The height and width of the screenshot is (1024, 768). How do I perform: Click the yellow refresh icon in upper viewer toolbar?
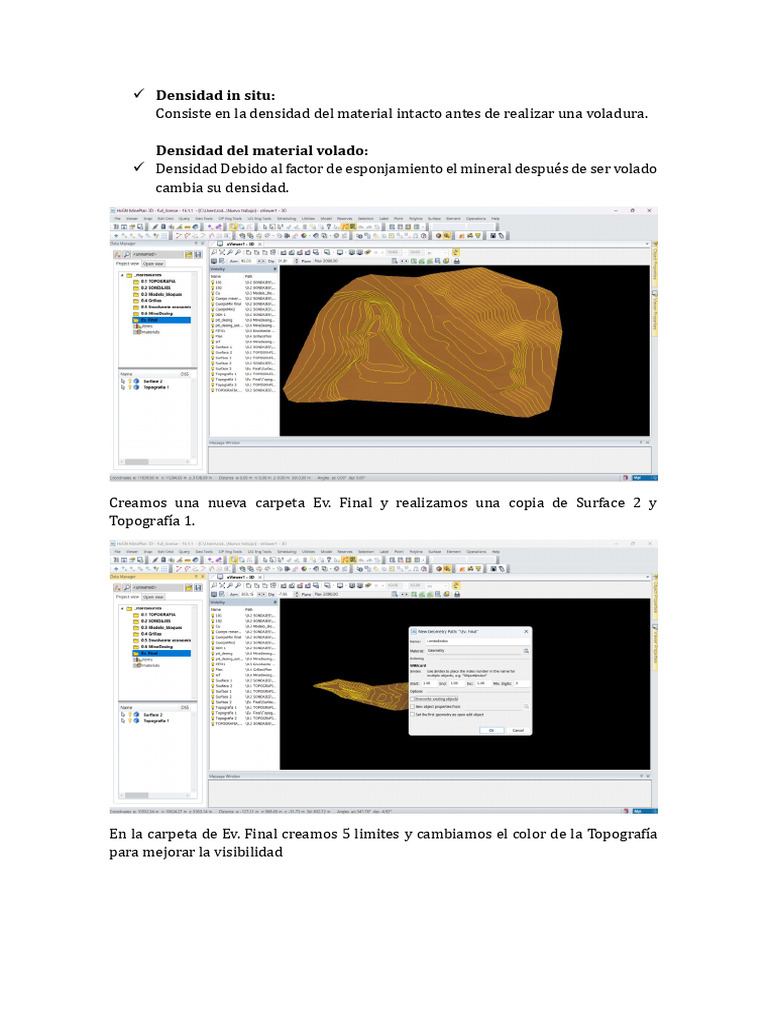coord(456,252)
